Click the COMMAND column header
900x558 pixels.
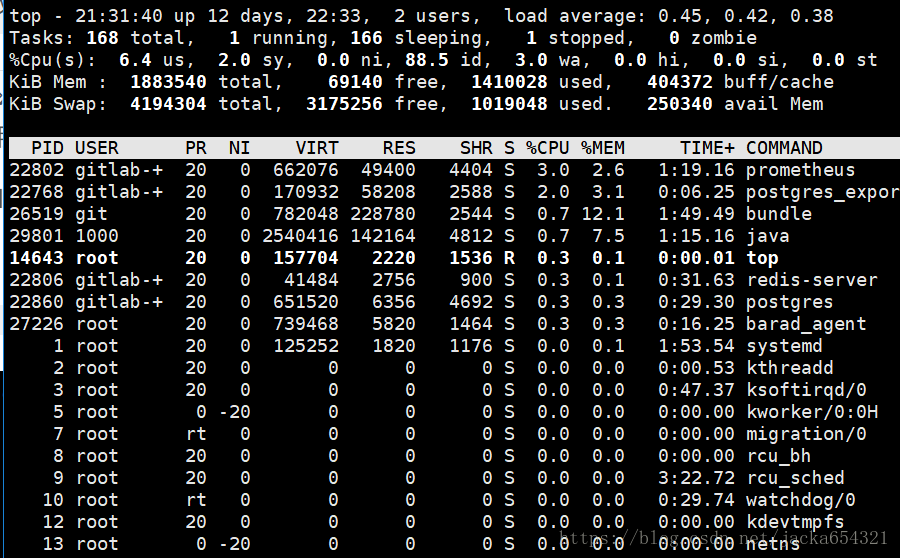coord(784,148)
